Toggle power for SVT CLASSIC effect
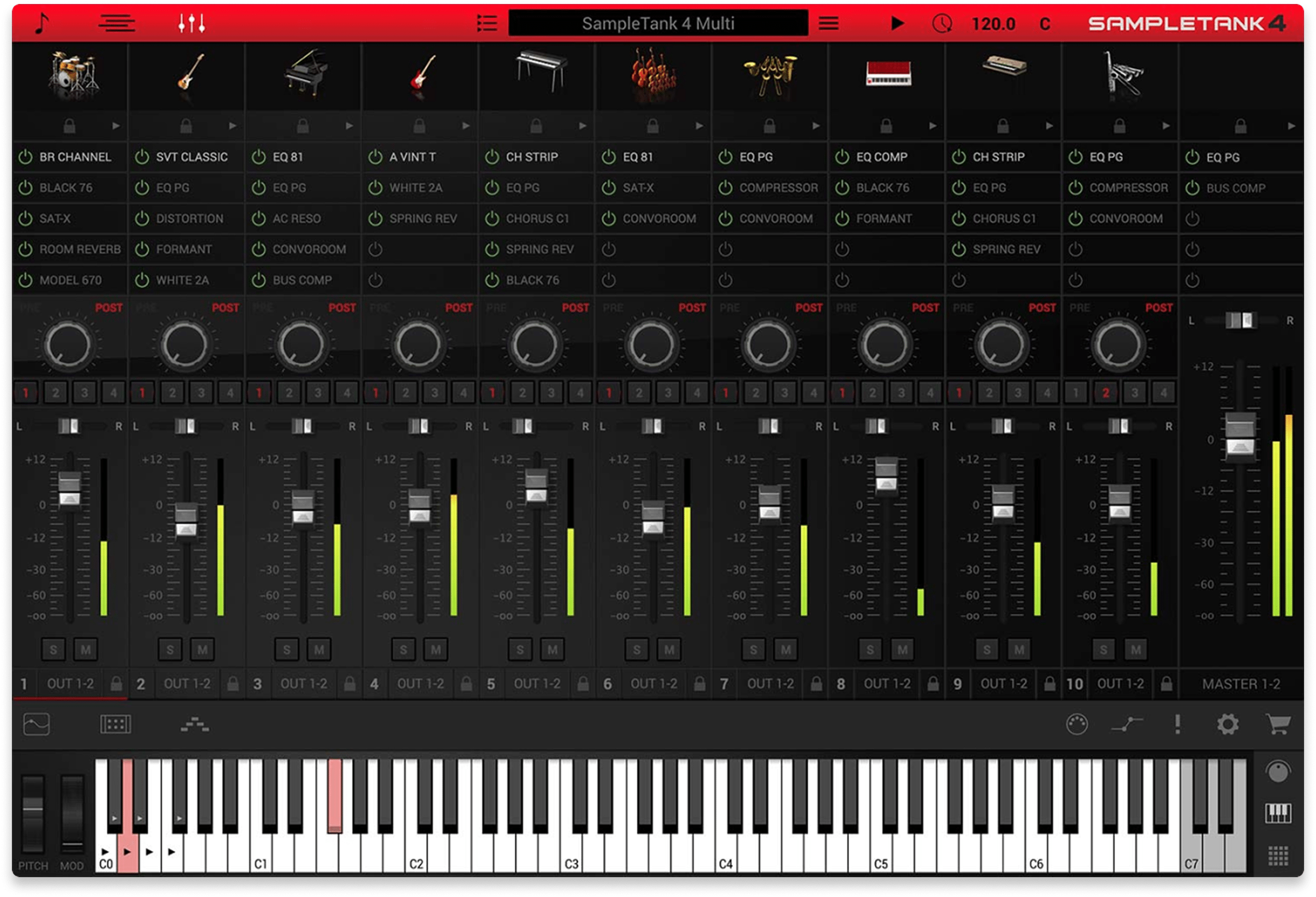The image size is (1316, 897). click(x=142, y=157)
